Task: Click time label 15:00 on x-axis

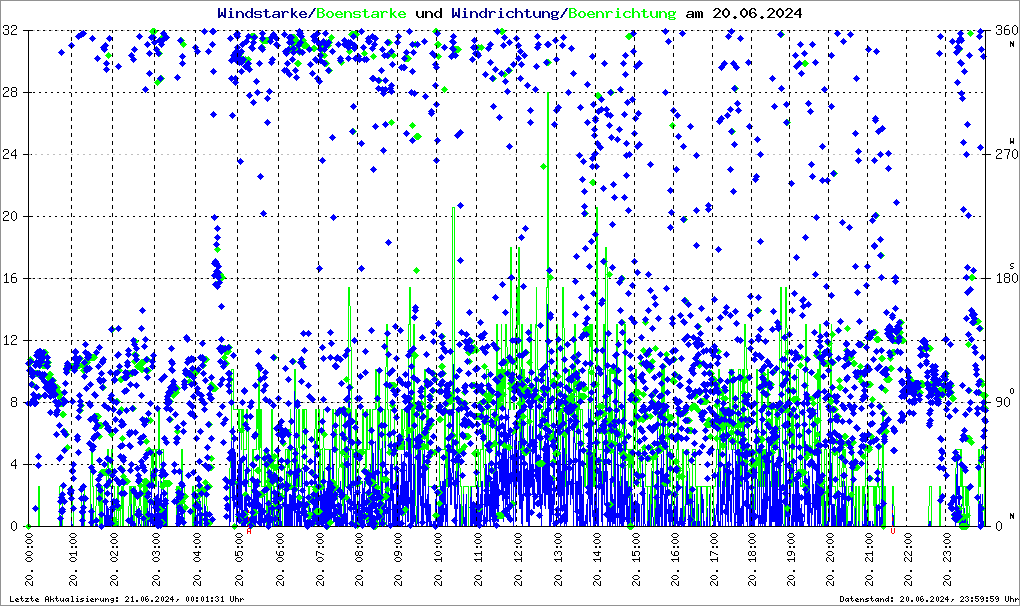Action: (636, 548)
